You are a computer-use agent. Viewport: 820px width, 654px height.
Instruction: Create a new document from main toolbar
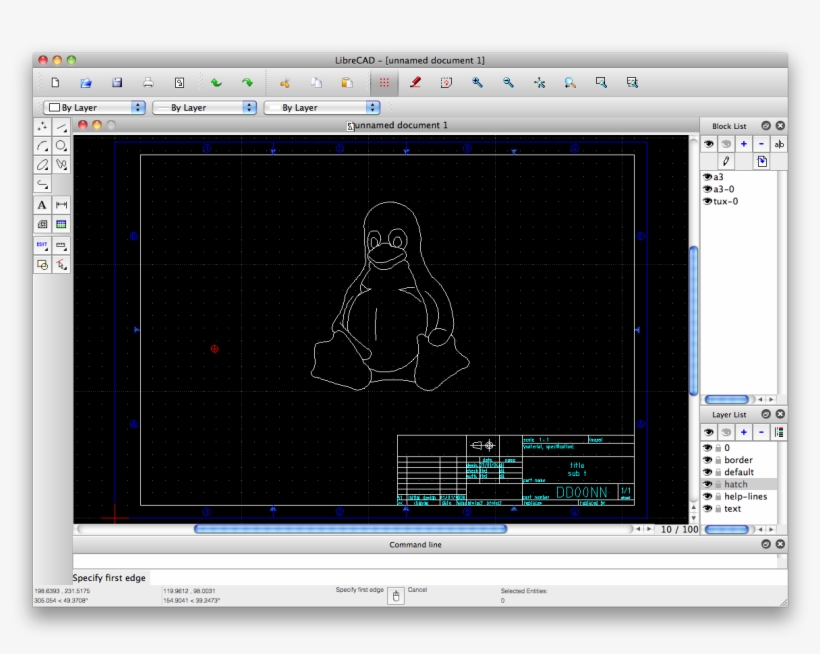click(x=55, y=83)
